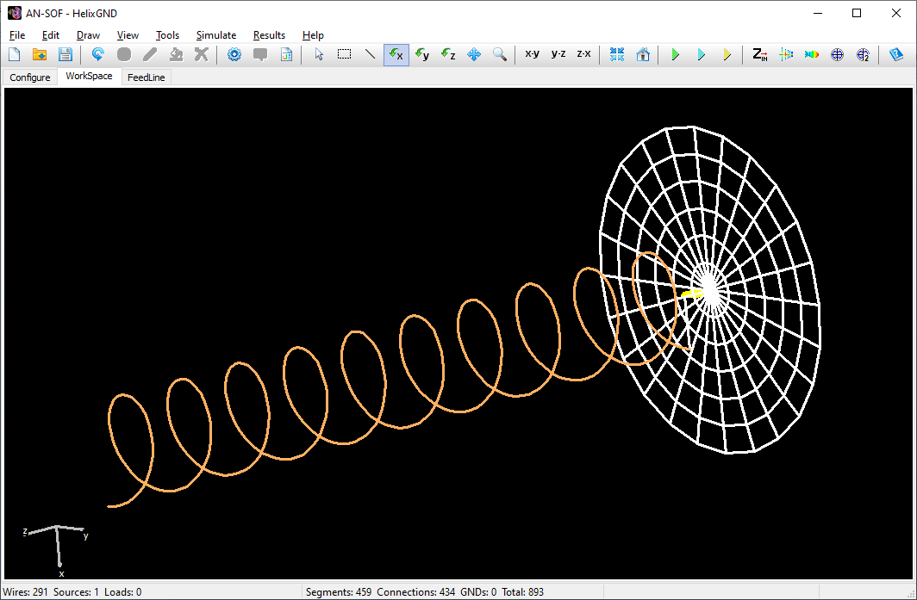Select the move/pan view tool
The height and width of the screenshot is (600, 917).
pyautogui.click(x=474, y=54)
